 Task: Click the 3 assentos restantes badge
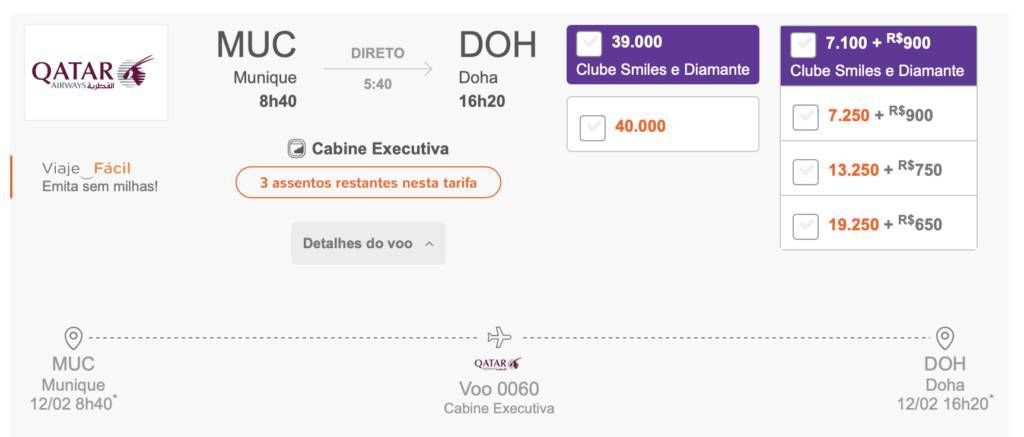(368, 182)
